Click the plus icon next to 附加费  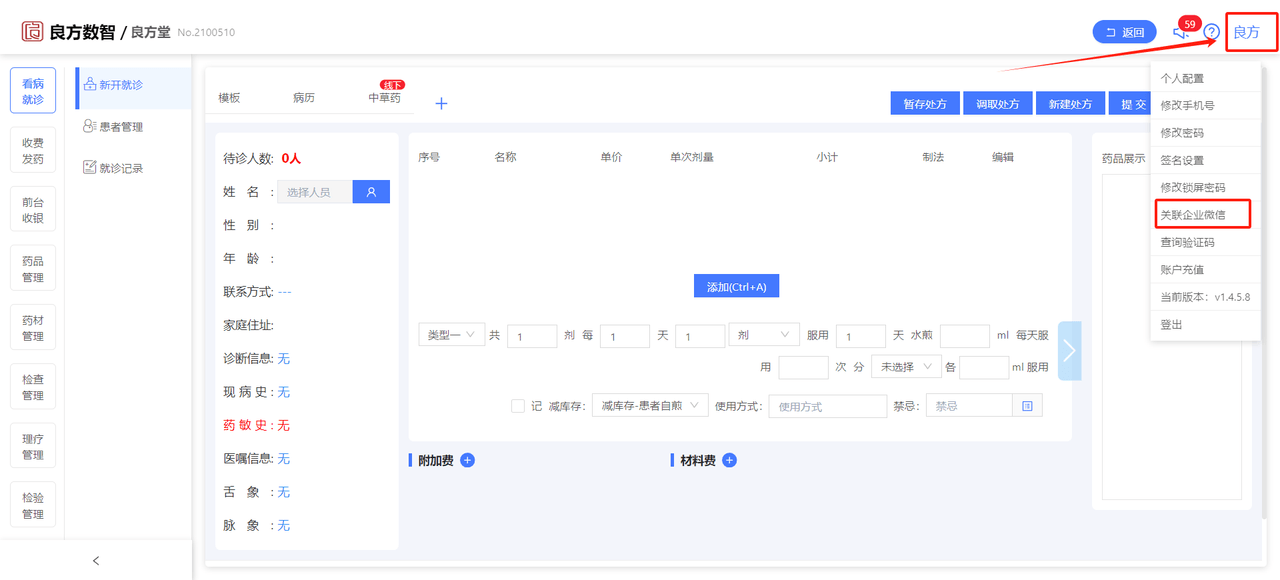(x=467, y=460)
